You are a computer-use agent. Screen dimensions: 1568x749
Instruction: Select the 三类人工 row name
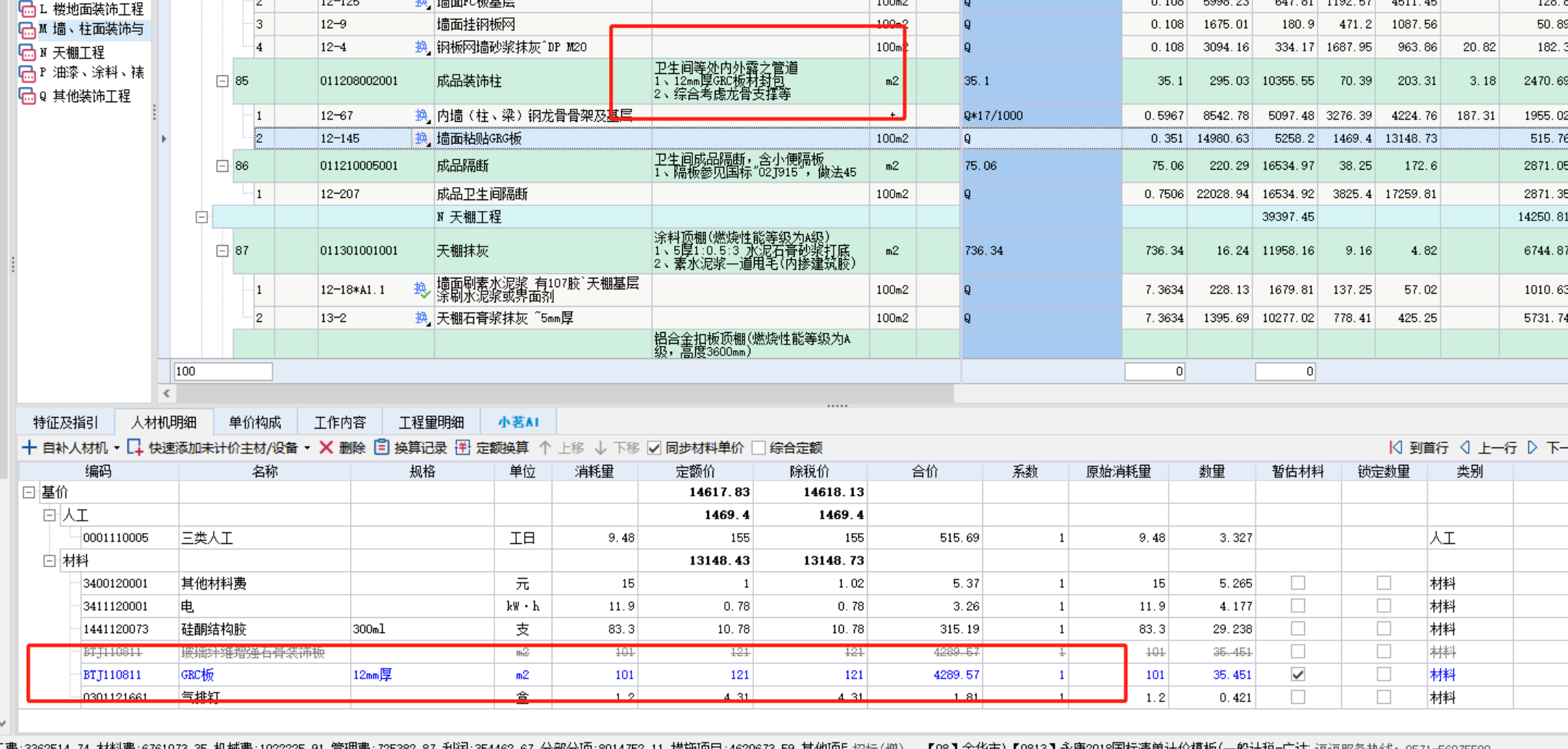[x=207, y=538]
